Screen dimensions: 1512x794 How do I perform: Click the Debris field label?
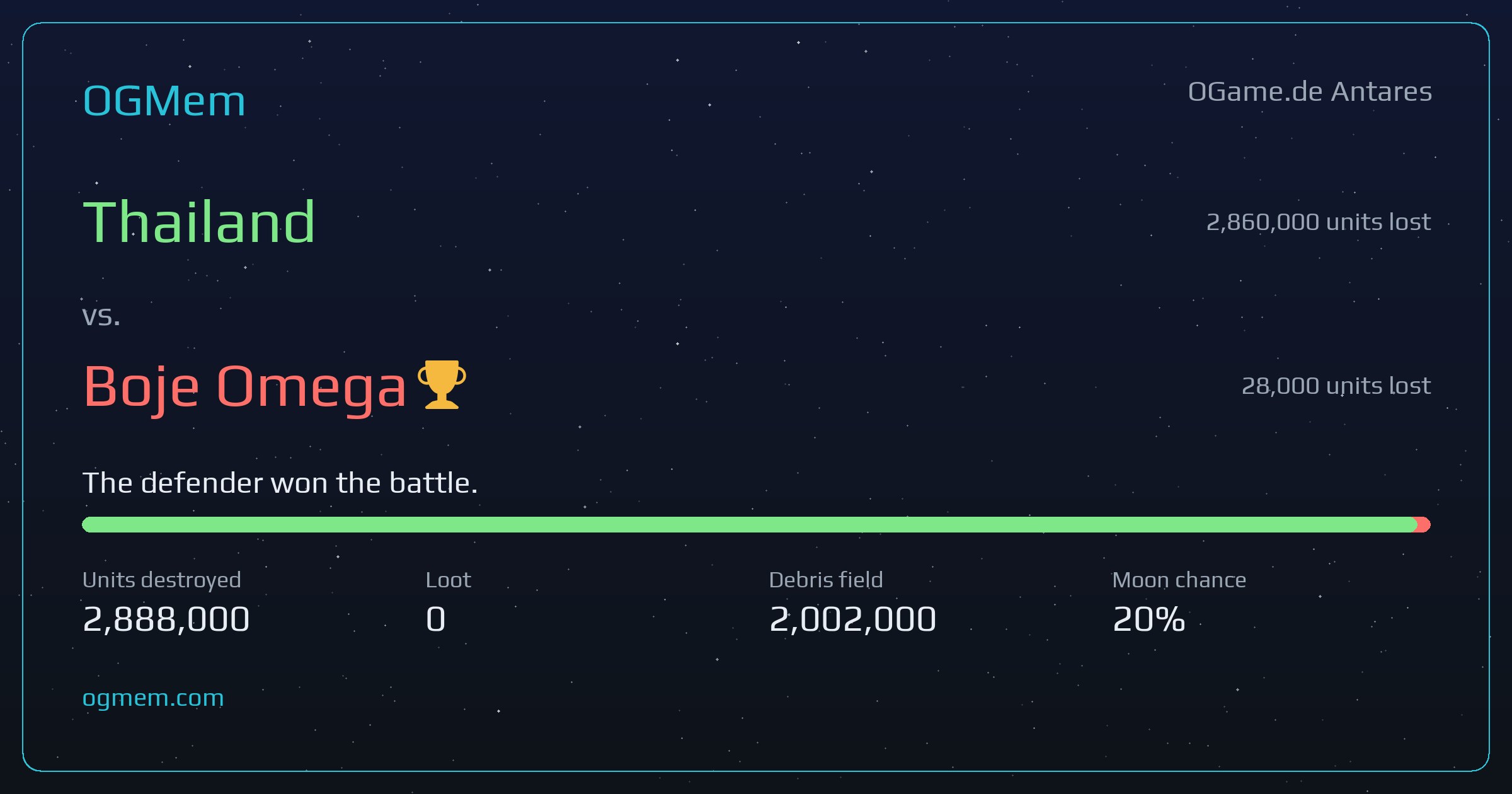point(826,580)
